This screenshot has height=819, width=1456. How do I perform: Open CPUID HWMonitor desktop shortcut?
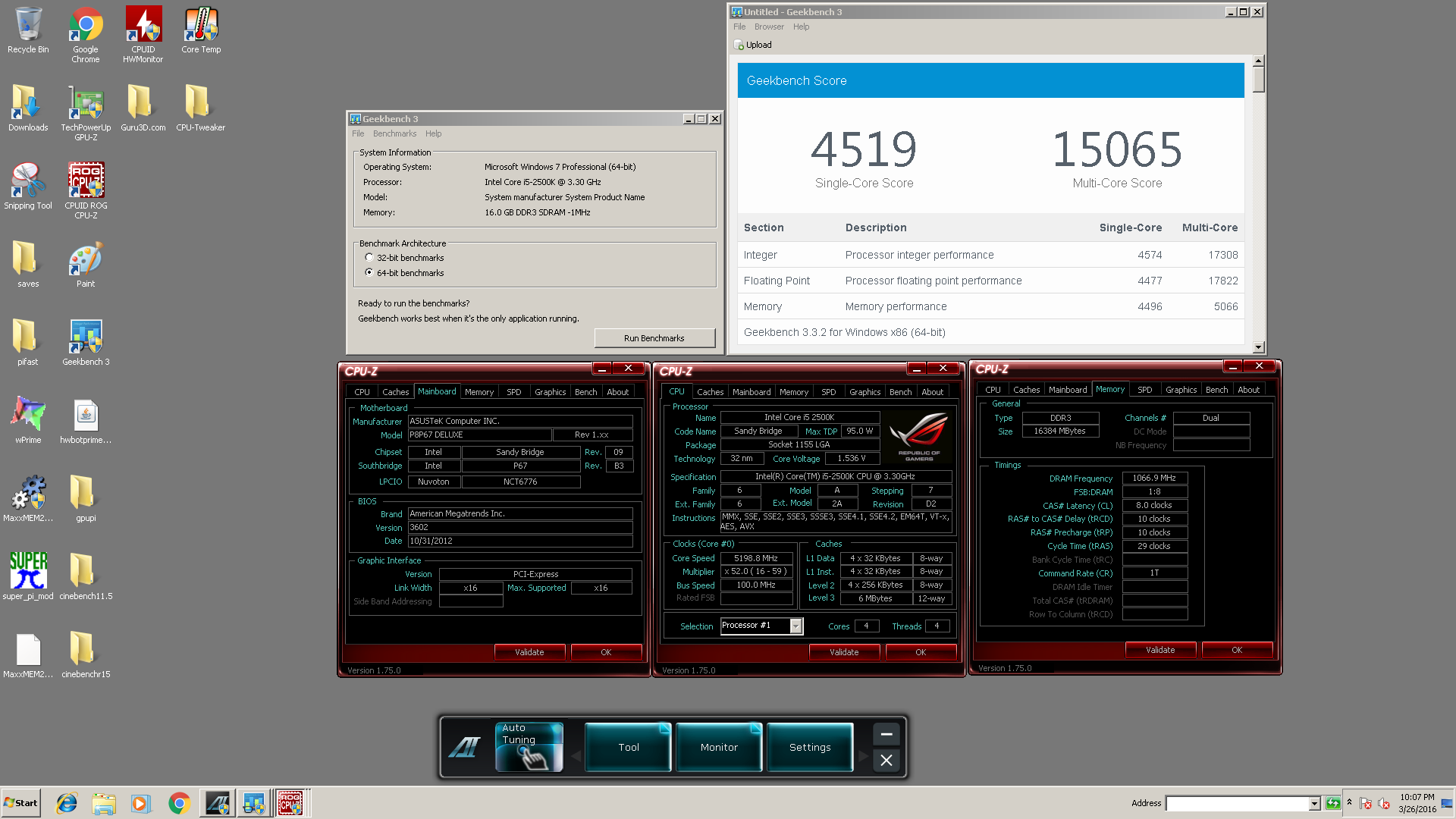[x=143, y=35]
